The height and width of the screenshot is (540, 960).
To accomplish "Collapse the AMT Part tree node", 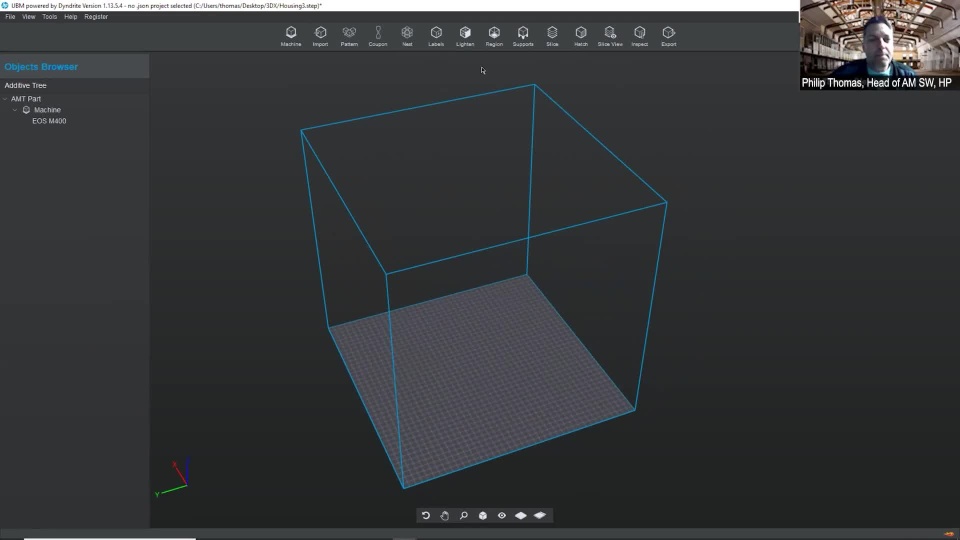I will pyautogui.click(x=6, y=99).
